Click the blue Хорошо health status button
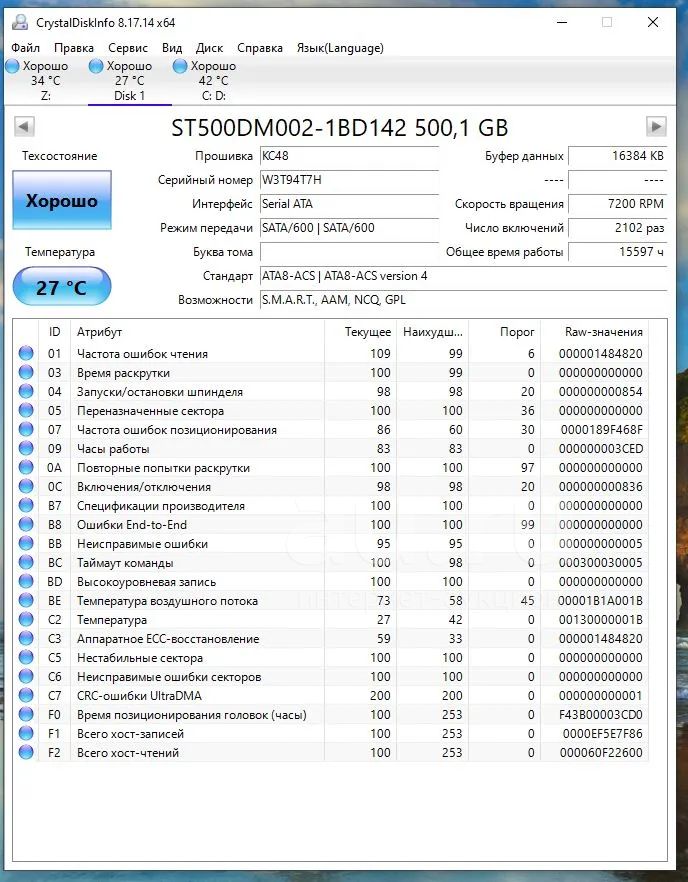Viewport: 688px width, 882px height. click(62, 200)
